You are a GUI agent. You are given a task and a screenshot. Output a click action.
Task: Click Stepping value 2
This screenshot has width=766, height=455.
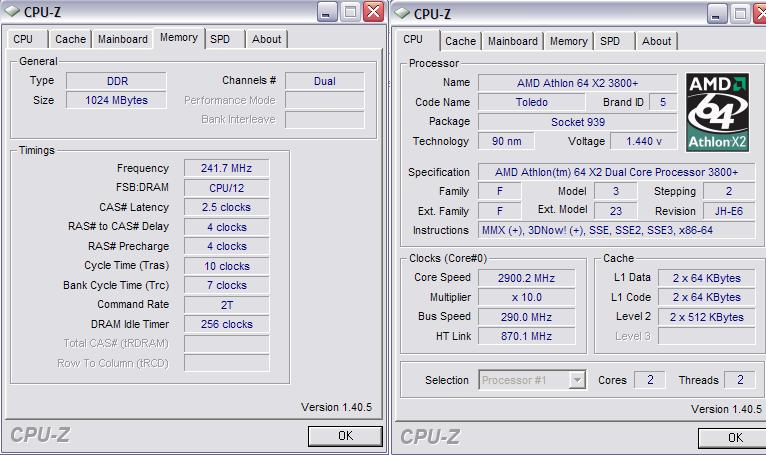(728, 191)
